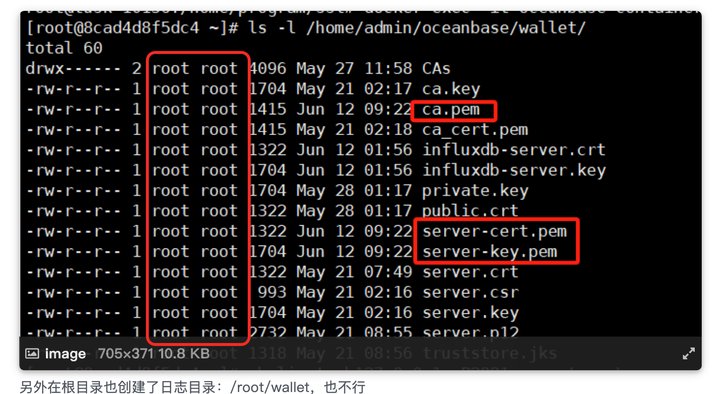
Task: Click the ca.key file entry
Action: pos(451,89)
